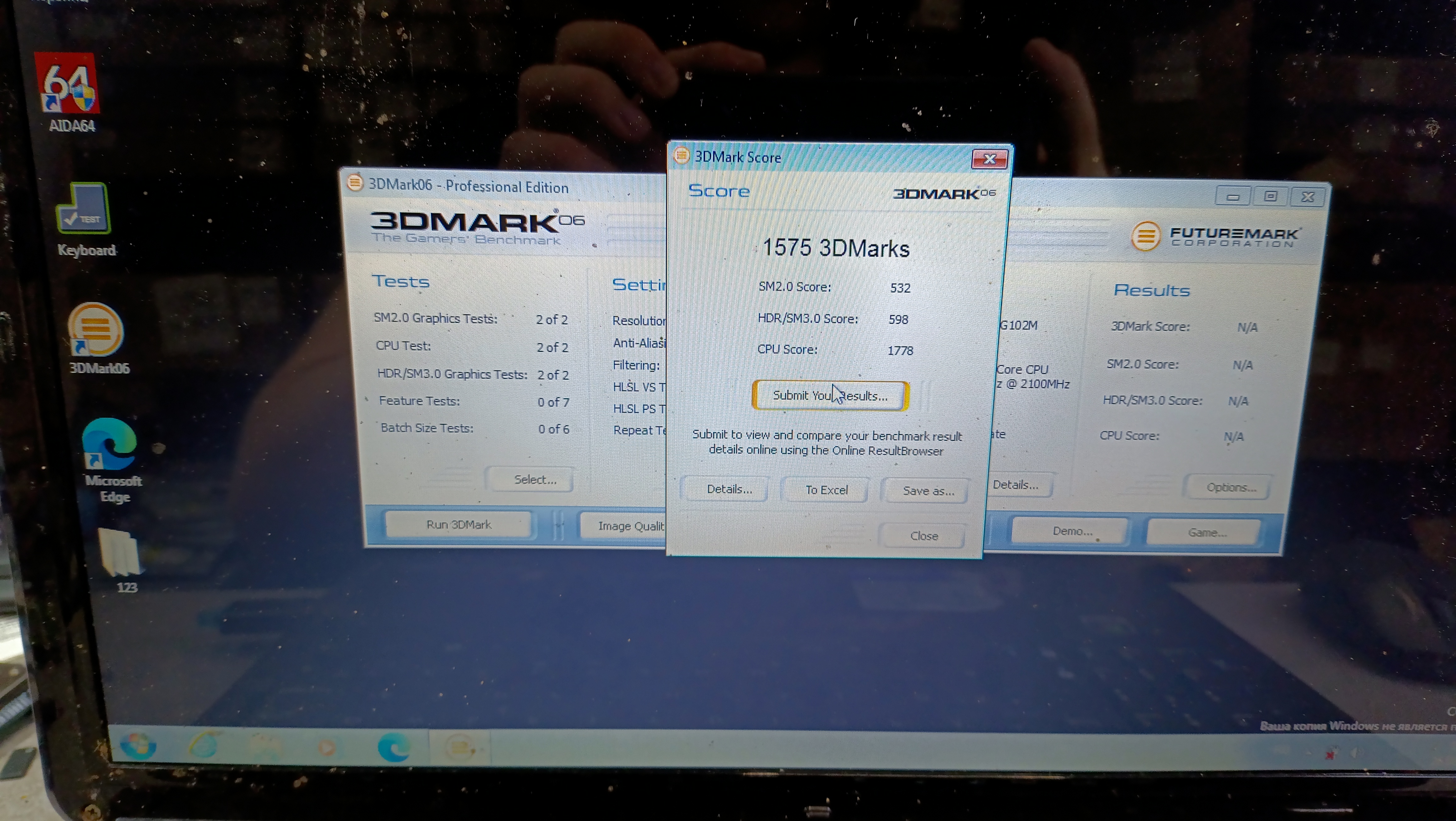The image size is (1456, 821).
Task: Click the Filtering setting label
Action: (x=636, y=365)
